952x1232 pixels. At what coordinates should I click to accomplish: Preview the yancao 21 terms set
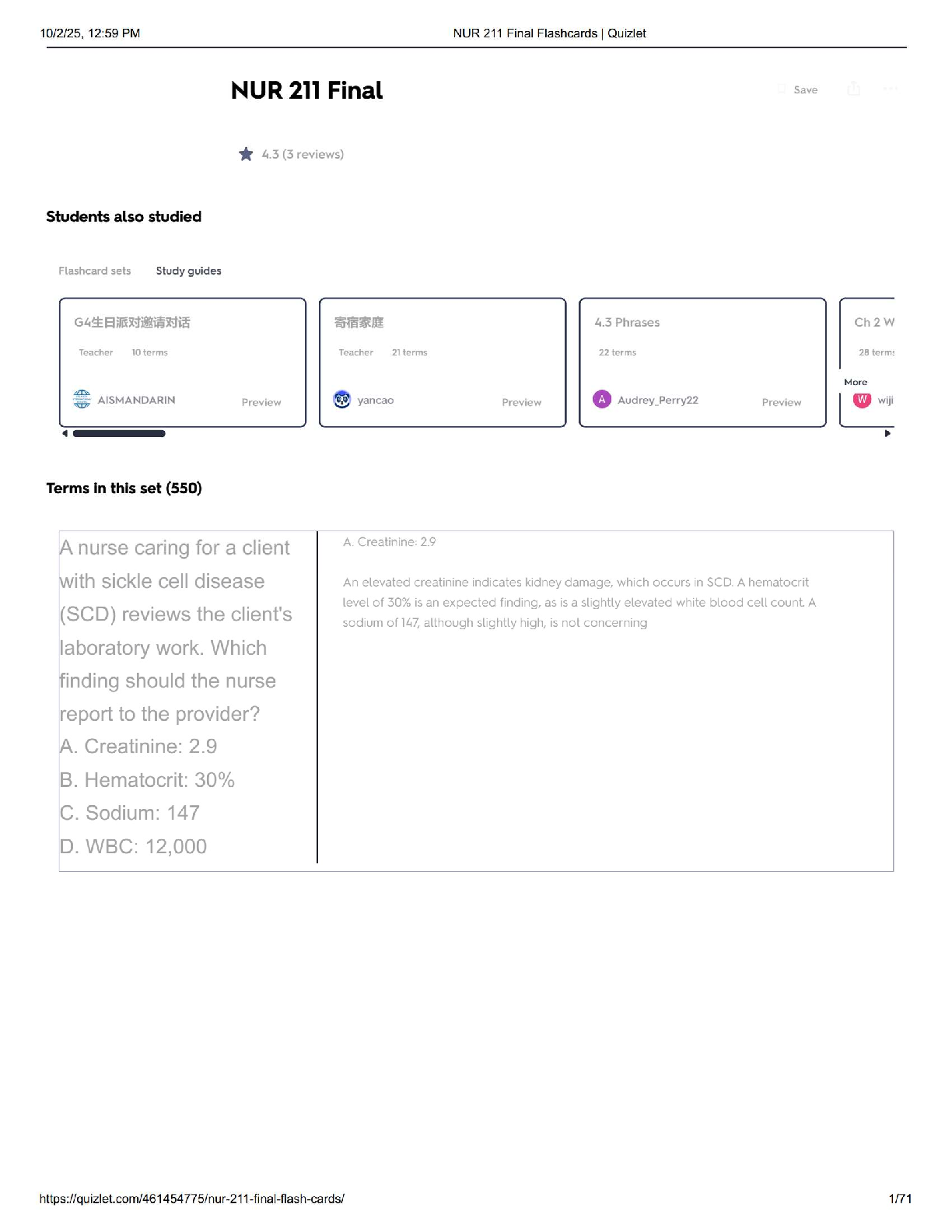[521, 402]
